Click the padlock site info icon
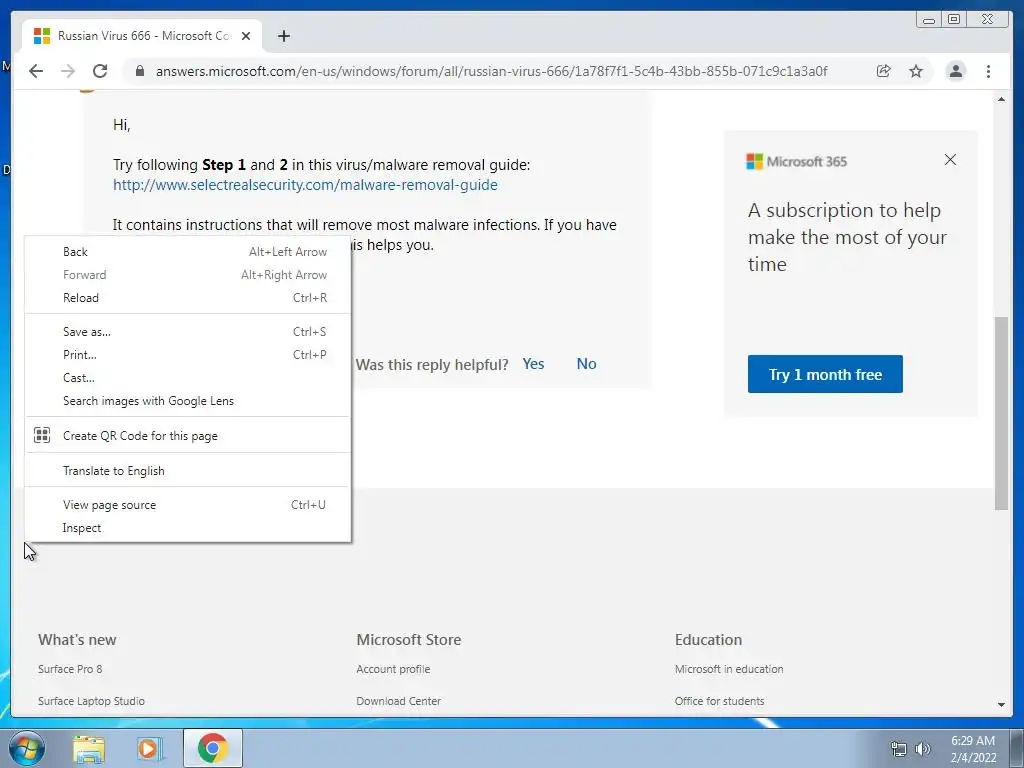The image size is (1024, 768). click(x=140, y=71)
